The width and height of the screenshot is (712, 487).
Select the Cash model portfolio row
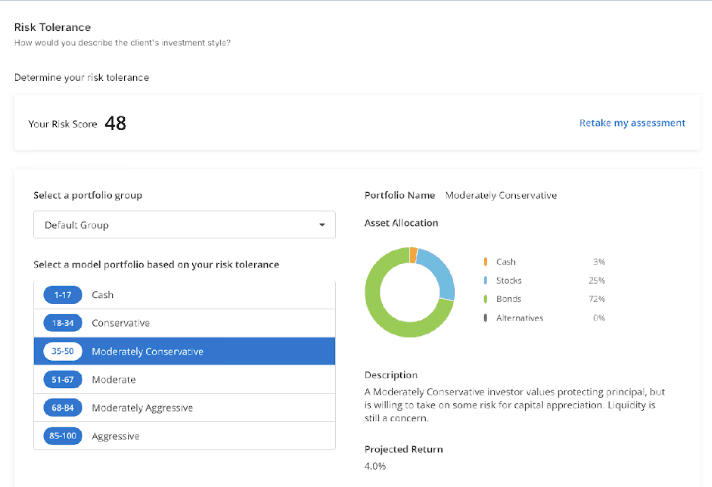click(184, 295)
